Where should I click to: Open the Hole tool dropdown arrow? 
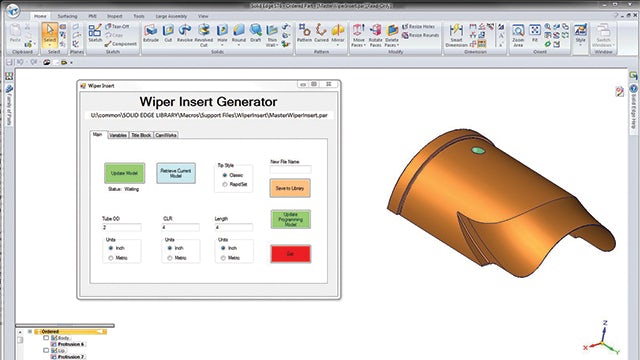(222, 45)
